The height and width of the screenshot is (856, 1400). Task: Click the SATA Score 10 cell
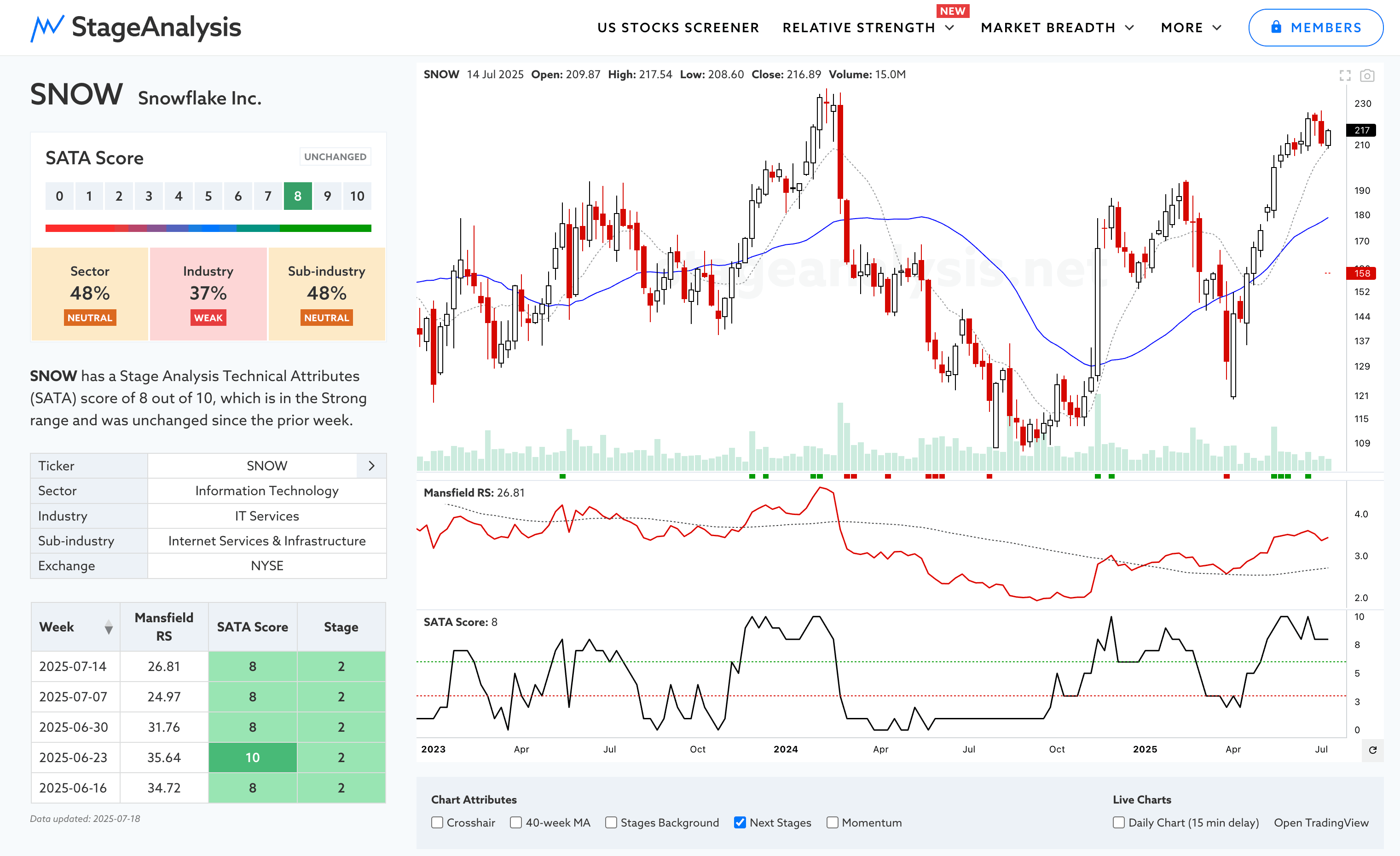point(252,757)
